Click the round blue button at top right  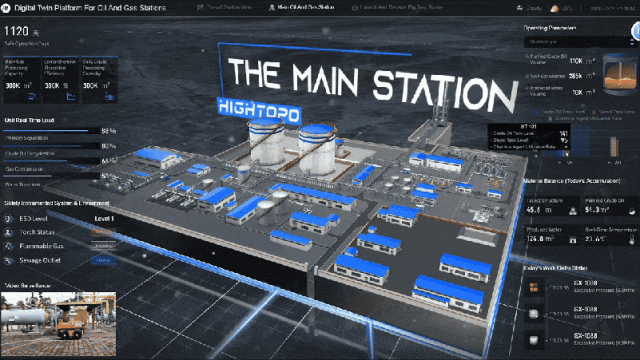click(x=636, y=31)
